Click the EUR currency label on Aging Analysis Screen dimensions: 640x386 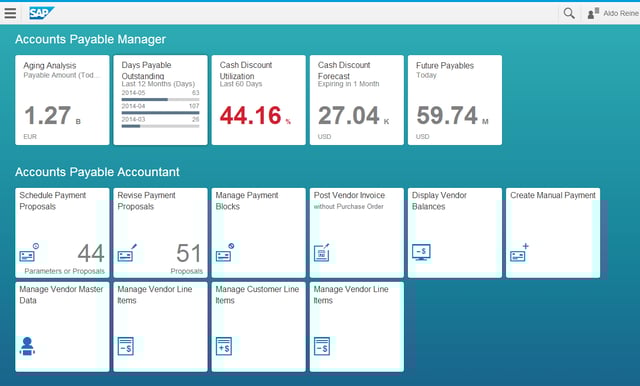point(30,137)
